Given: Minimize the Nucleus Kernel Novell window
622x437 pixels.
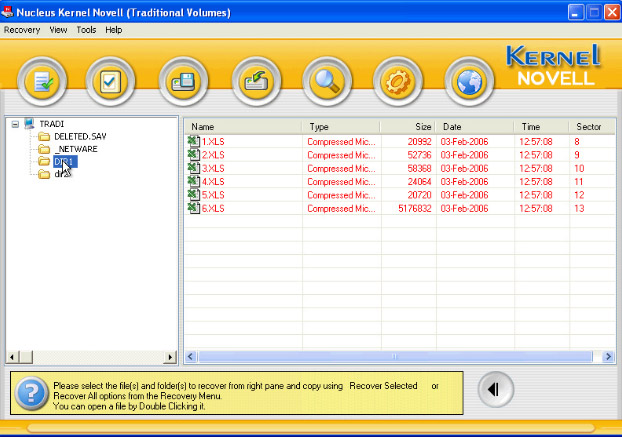Looking at the screenshot, I should [576, 12].
